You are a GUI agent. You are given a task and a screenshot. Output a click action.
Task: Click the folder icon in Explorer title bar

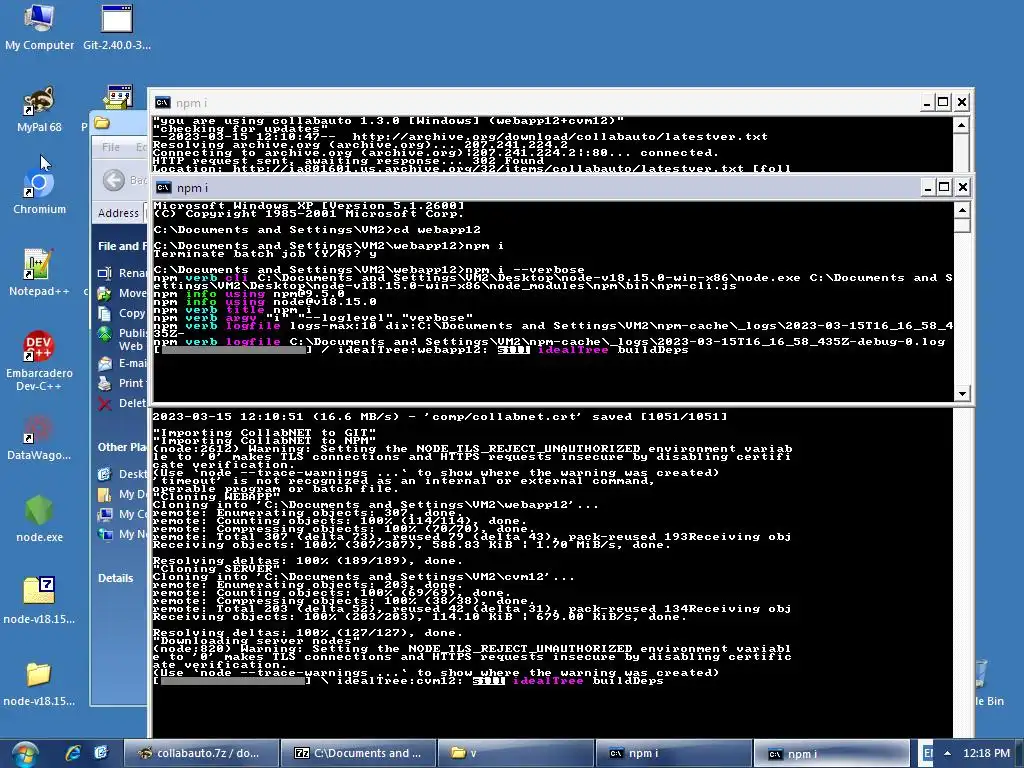tap(101, 123)
